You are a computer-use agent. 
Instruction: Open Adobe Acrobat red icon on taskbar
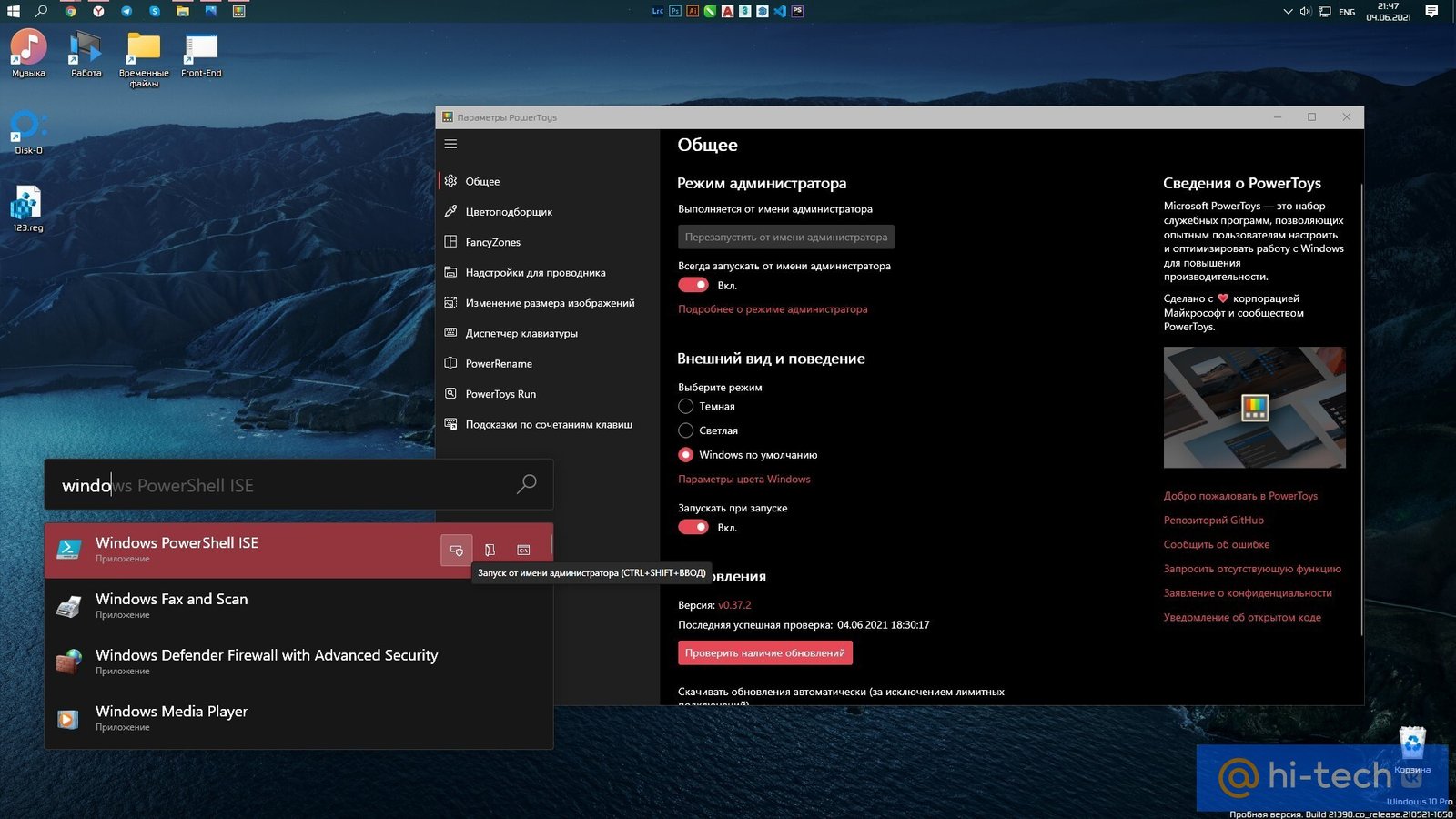click(x=727, y=11)
